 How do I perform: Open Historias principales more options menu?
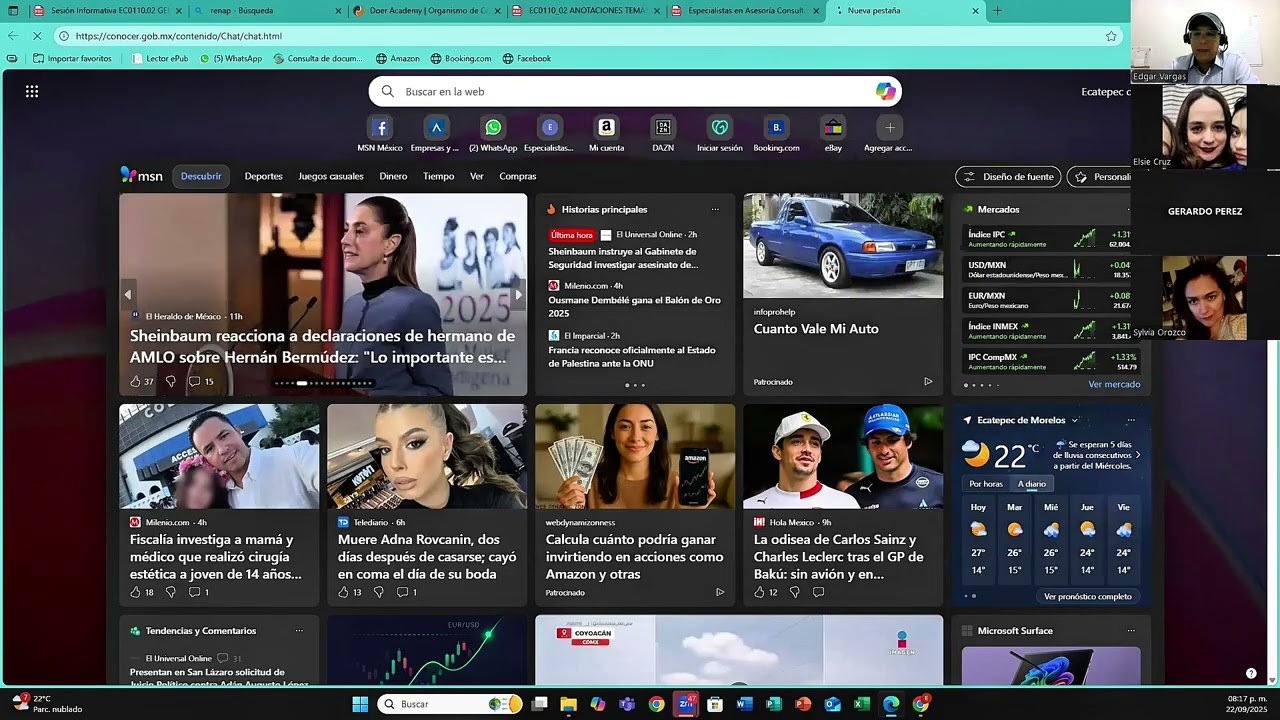tap(715, 209)
